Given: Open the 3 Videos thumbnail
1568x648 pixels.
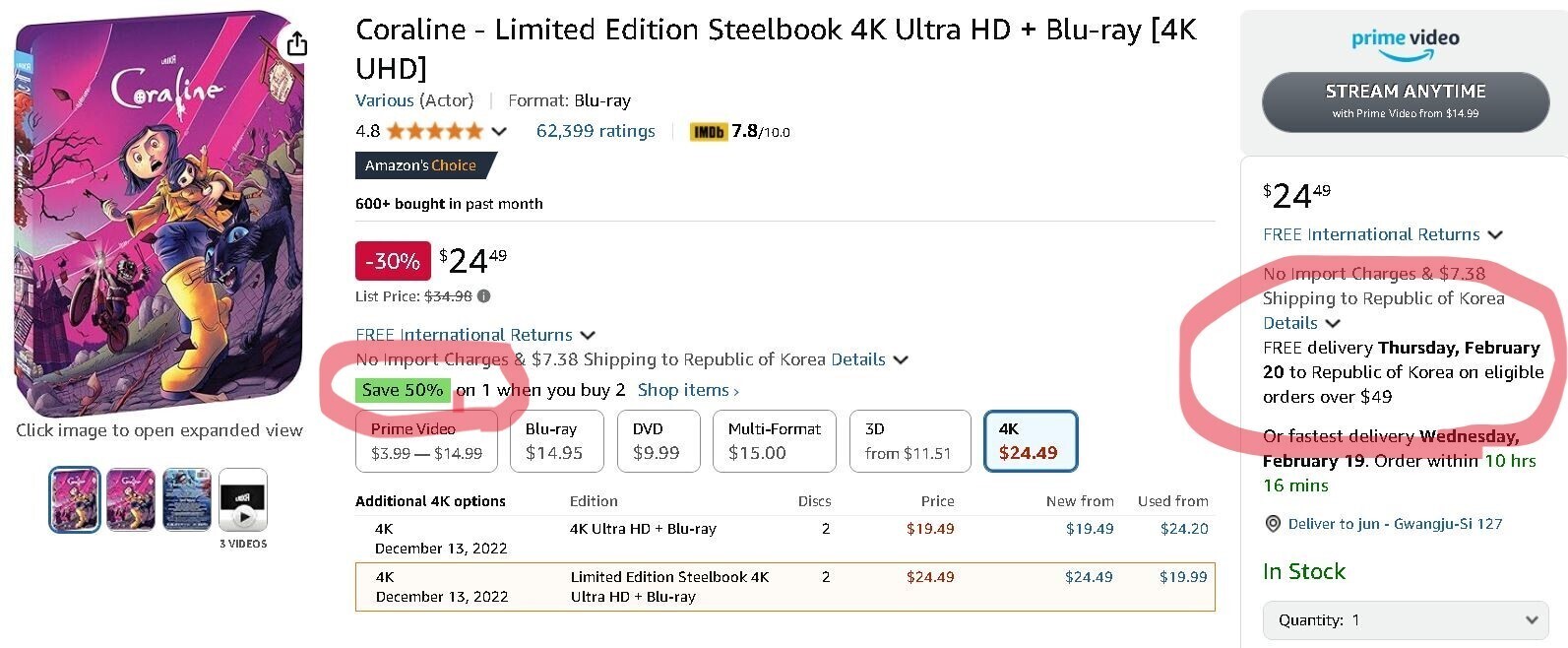Looking at the screenshot, I should pos(243,500).
